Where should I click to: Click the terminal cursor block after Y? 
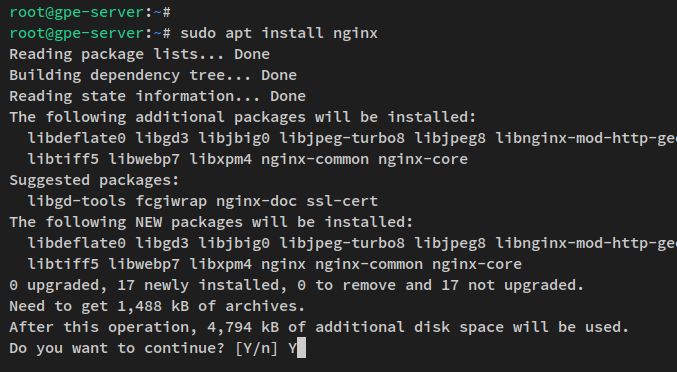pyautogui.click(x=301, y=348)
